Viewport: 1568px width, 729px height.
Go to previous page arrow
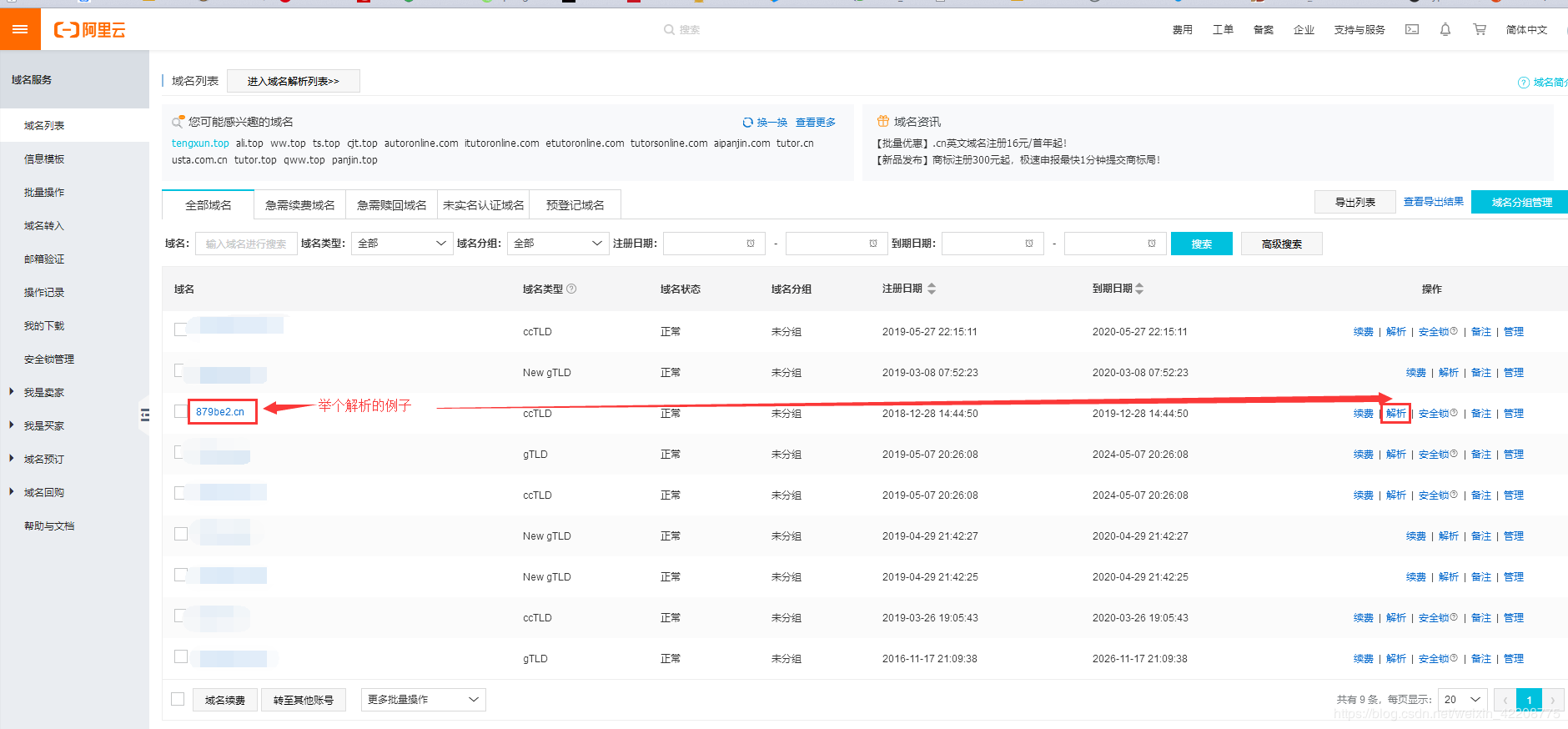(x=1505, y=700)
